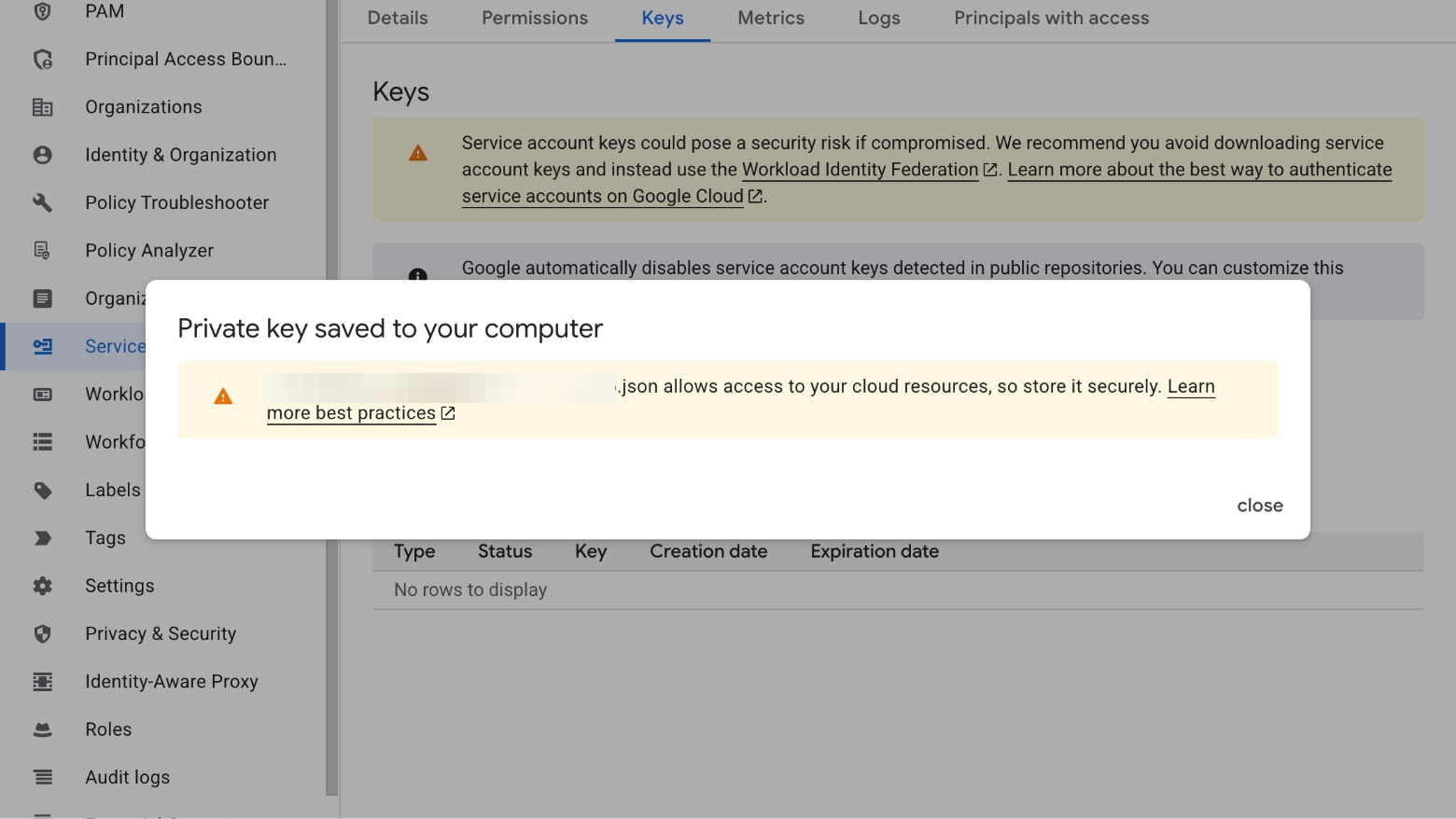Click the Identity & Organization person icon
This screenshot has width=1456, height=819.
[42, 154]
